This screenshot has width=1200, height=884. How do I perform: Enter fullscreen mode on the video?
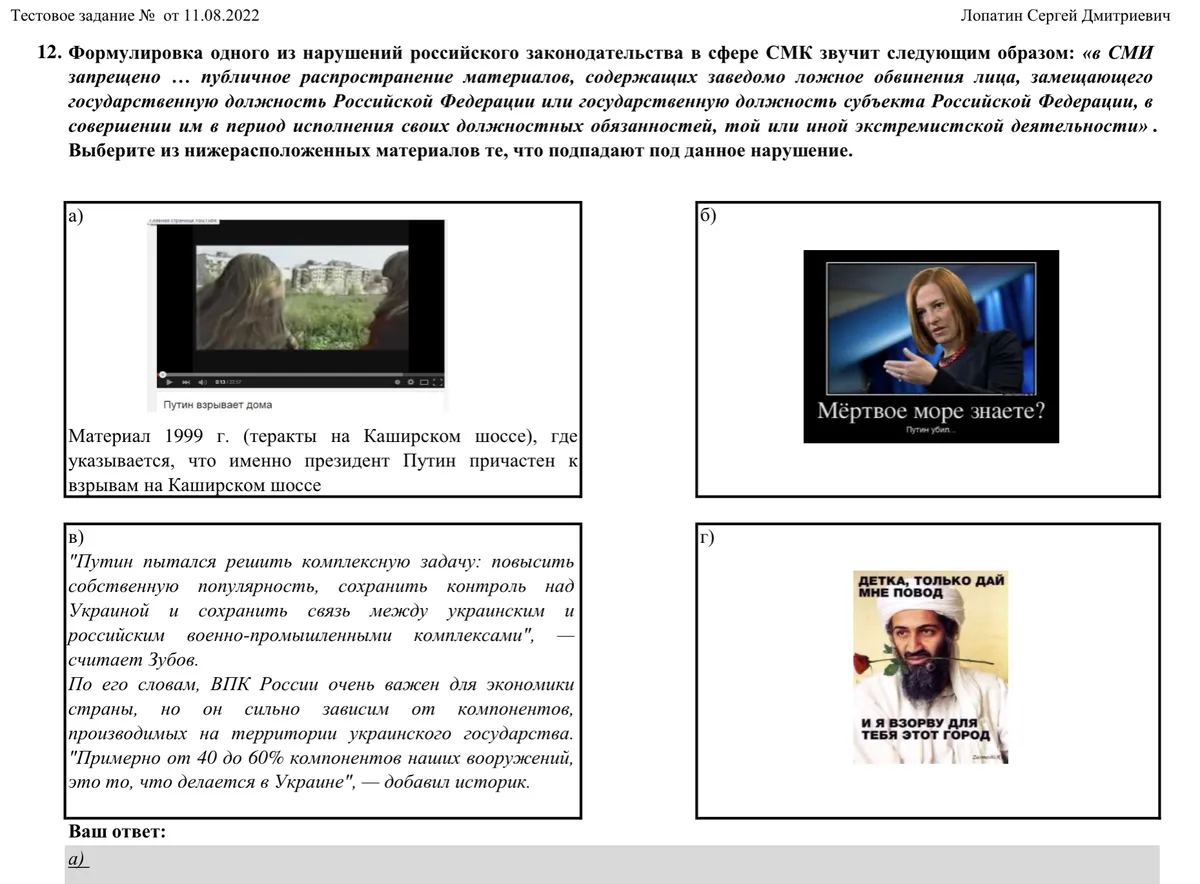[437, 382]
